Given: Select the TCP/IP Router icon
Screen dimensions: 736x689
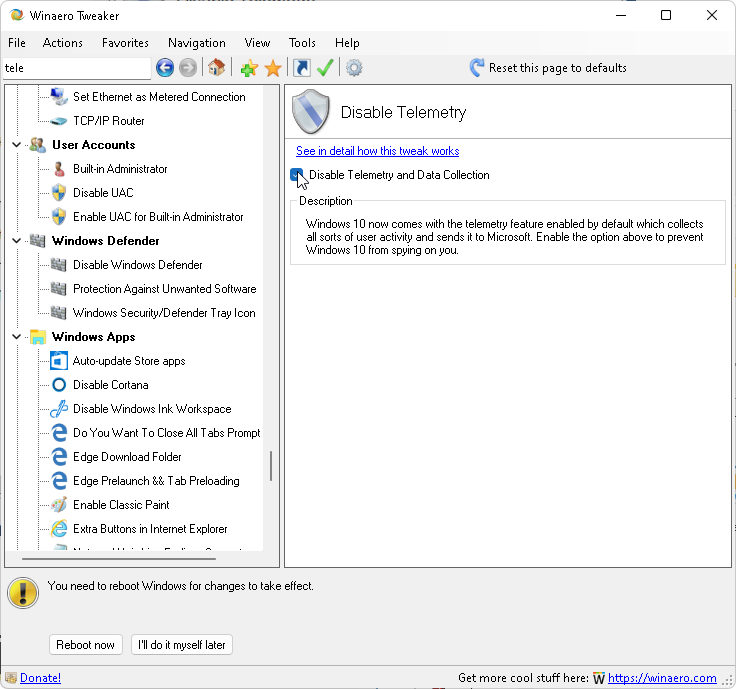Looking at the screenshot, I should [x=59, y=121].
